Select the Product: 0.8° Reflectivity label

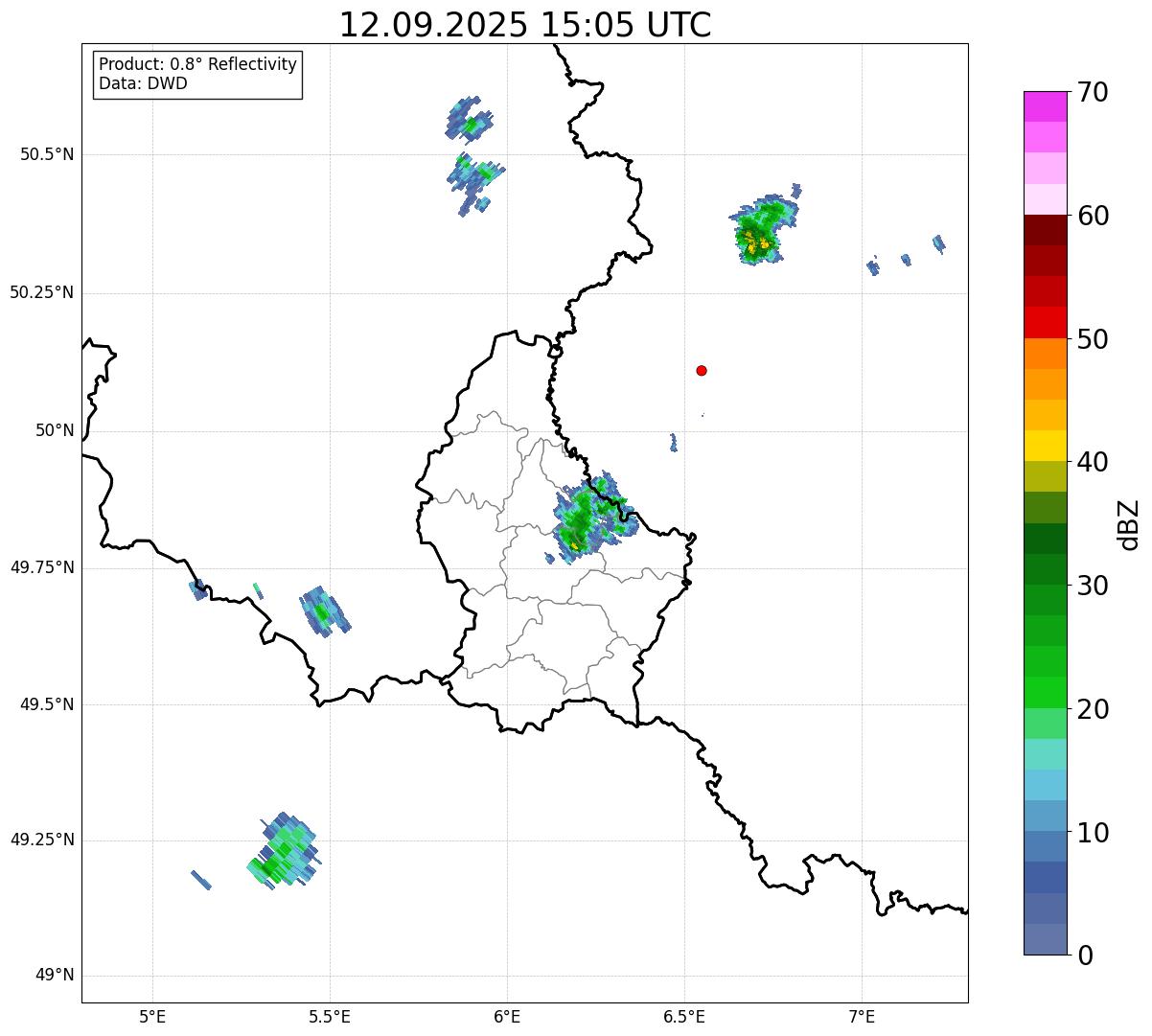click(x=197, y=65)
